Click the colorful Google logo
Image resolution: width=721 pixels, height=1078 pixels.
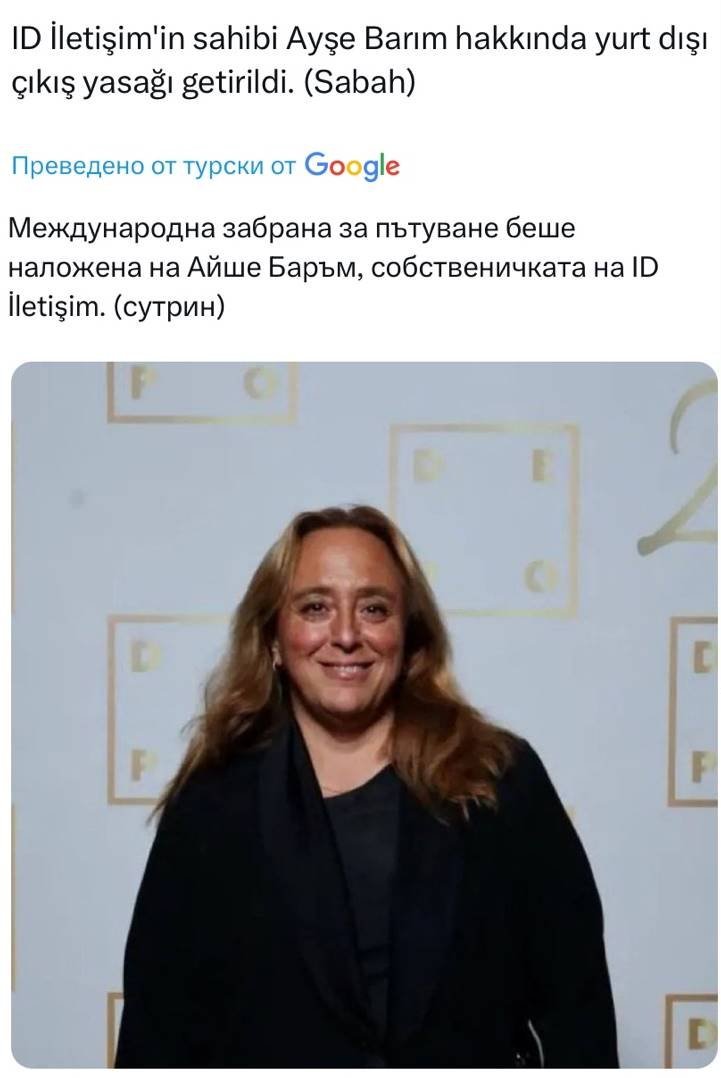click(x=352, y=166)
